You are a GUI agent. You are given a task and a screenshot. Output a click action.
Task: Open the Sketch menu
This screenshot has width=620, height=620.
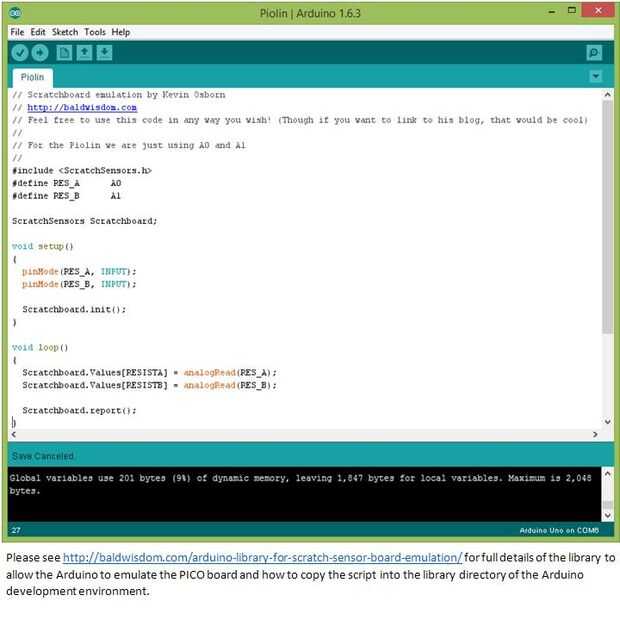[x=65, y=32]
